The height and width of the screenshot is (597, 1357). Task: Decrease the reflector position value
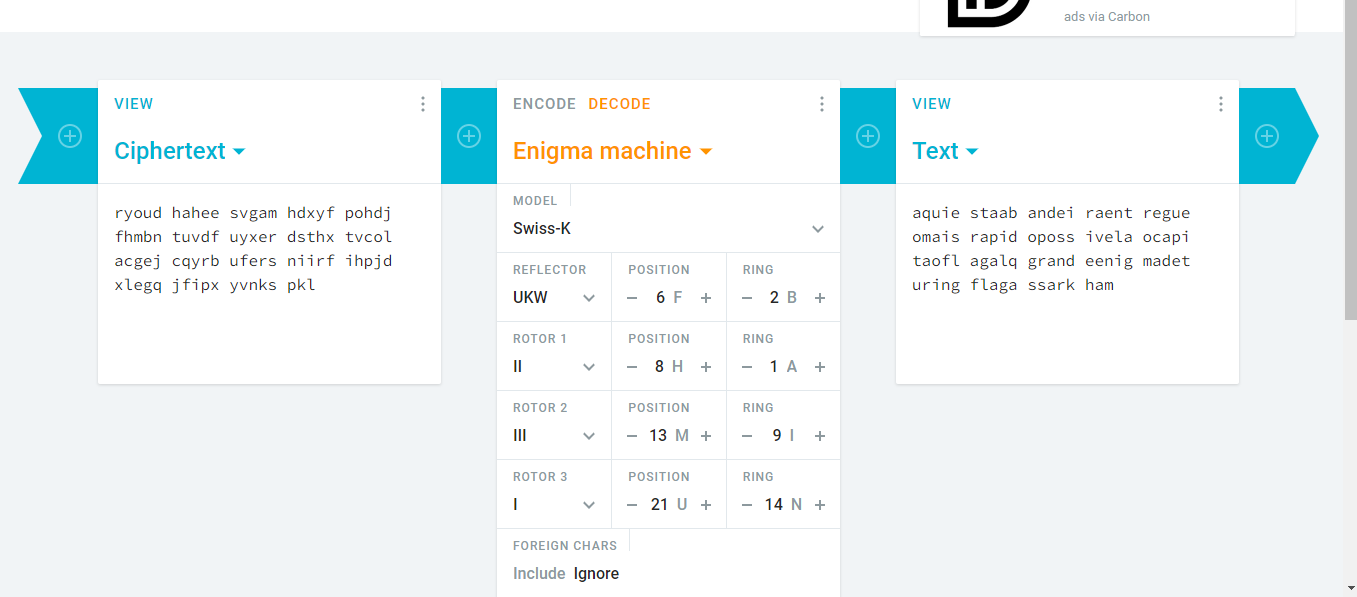coord(632,298)
